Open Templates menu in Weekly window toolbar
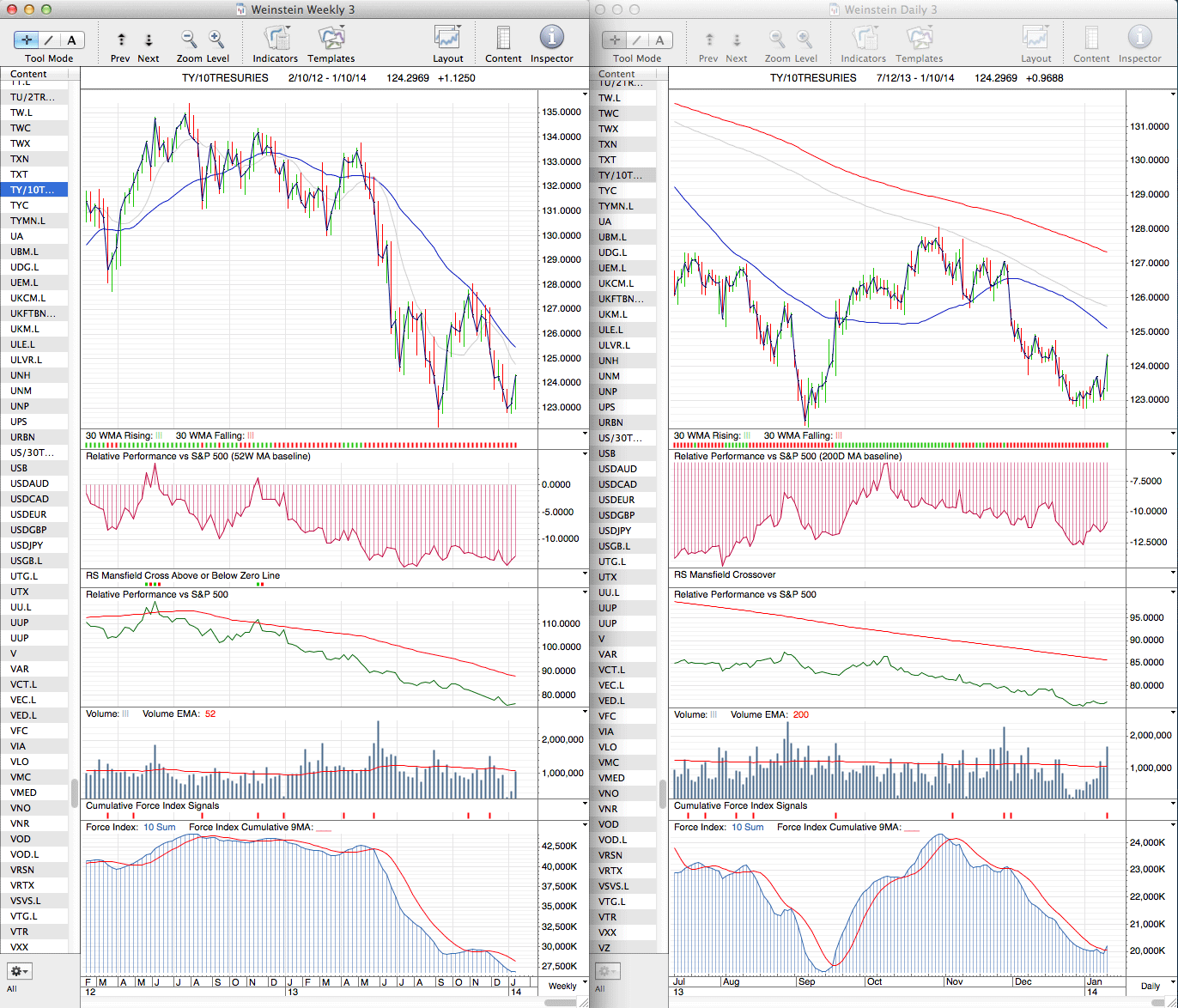1178x1008 pixels. [x=331, y=39]
